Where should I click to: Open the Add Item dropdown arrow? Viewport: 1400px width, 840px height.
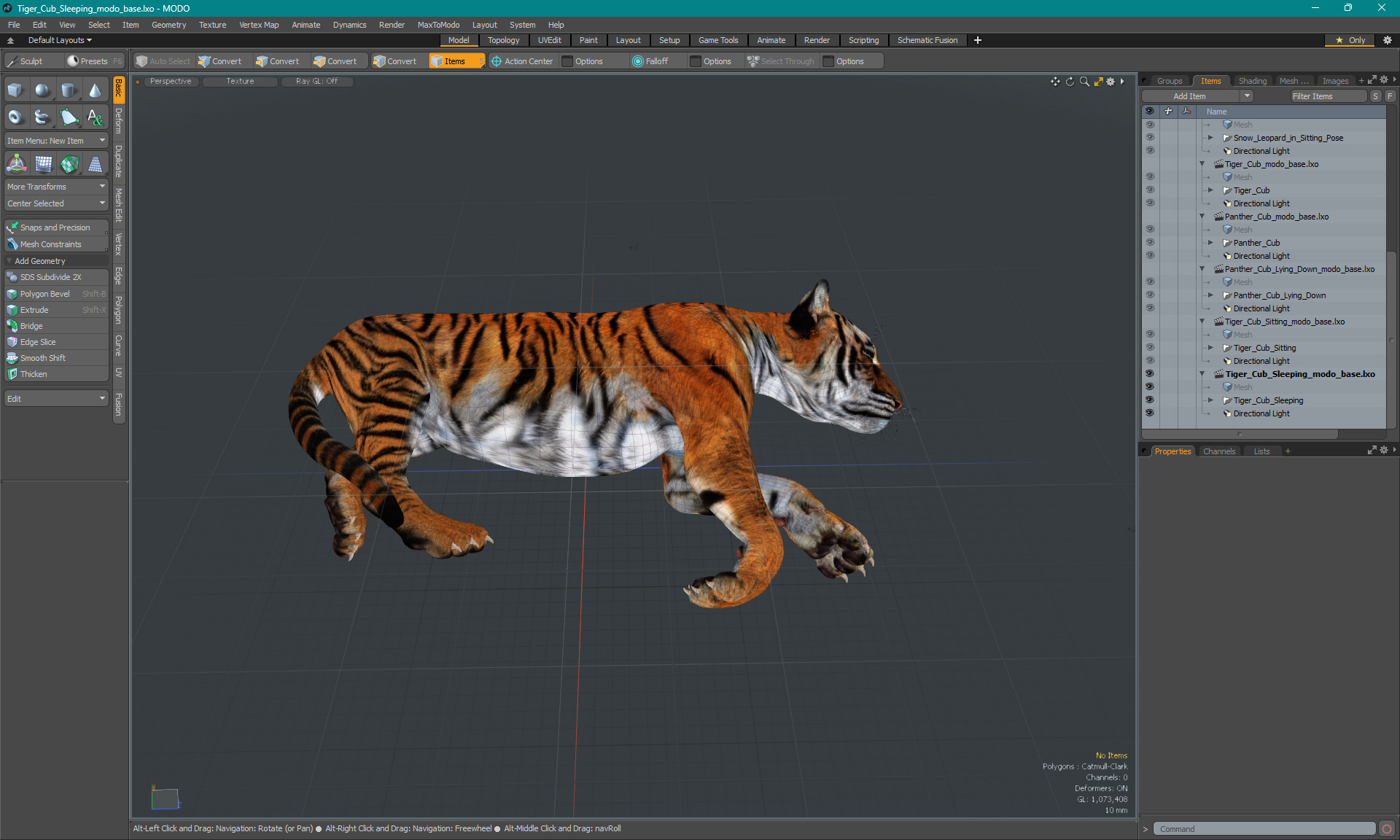click(x=1248, y=96)
